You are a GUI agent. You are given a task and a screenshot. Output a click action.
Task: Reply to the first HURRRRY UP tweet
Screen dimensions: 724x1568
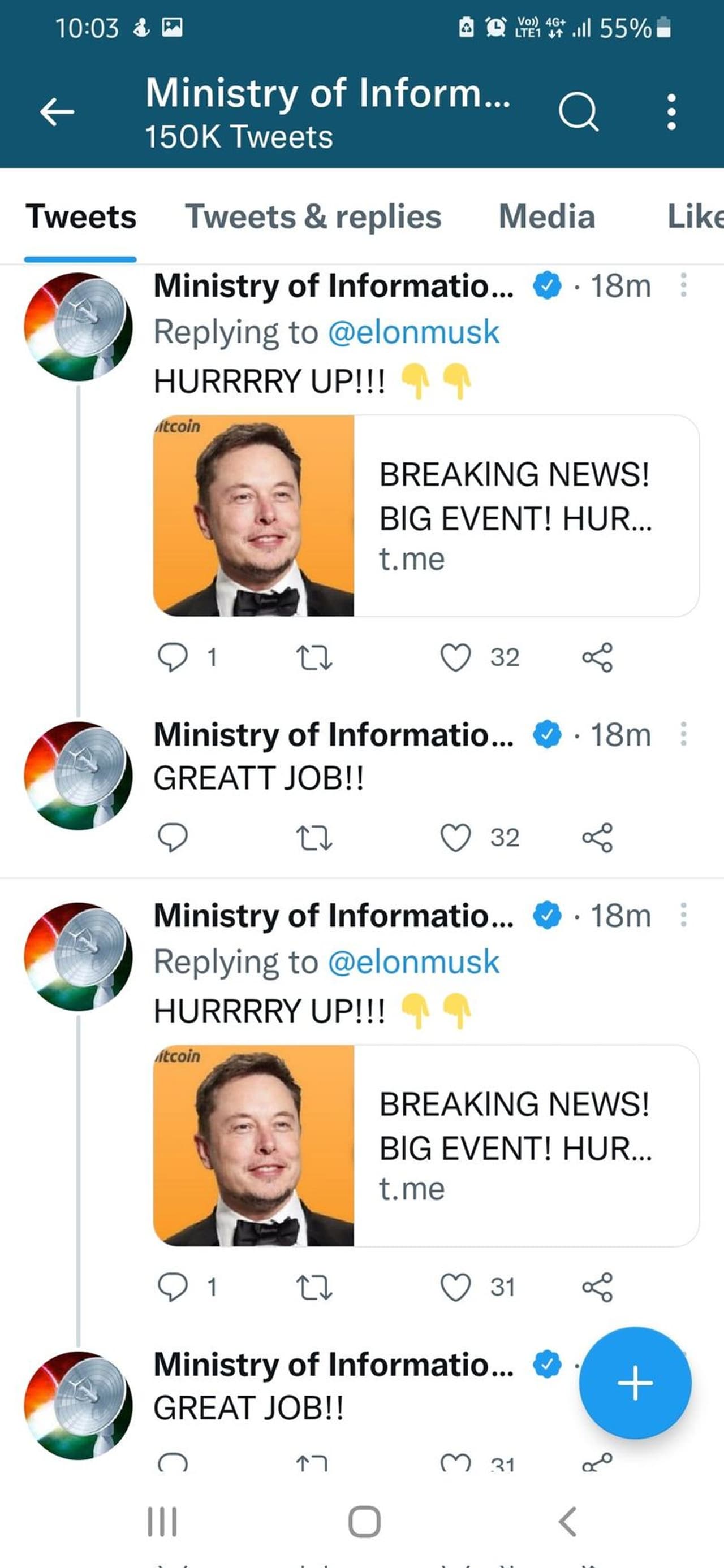click(x=173, y=657)
